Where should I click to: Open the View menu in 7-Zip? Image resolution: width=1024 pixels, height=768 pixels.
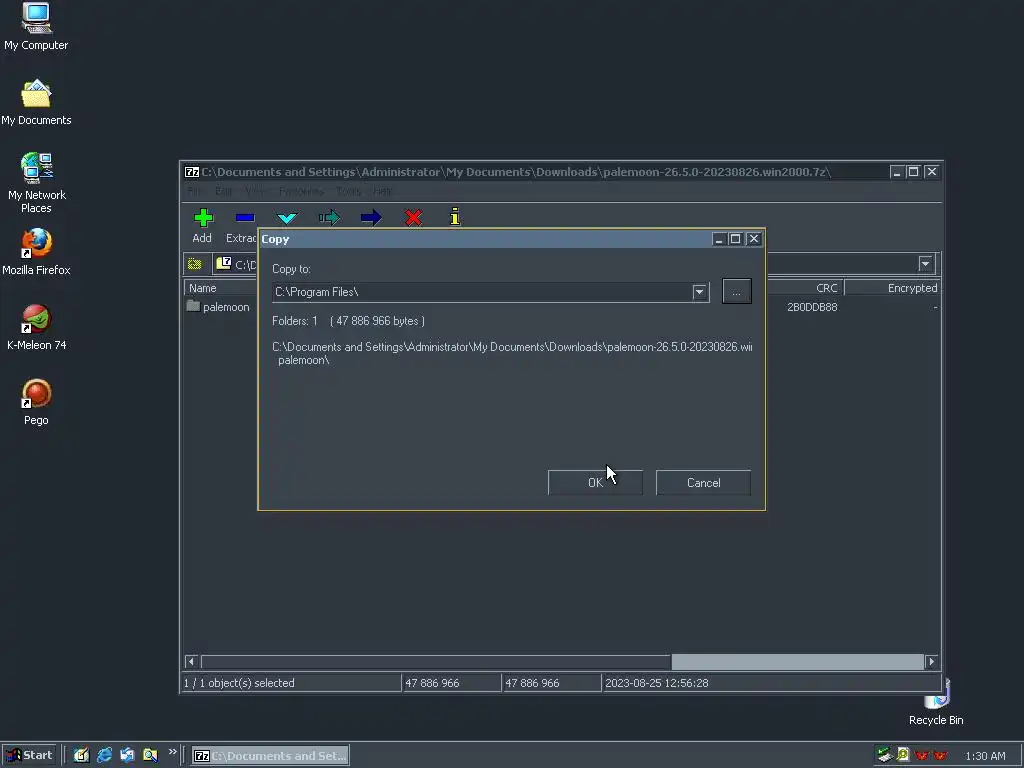pos(255,191)
